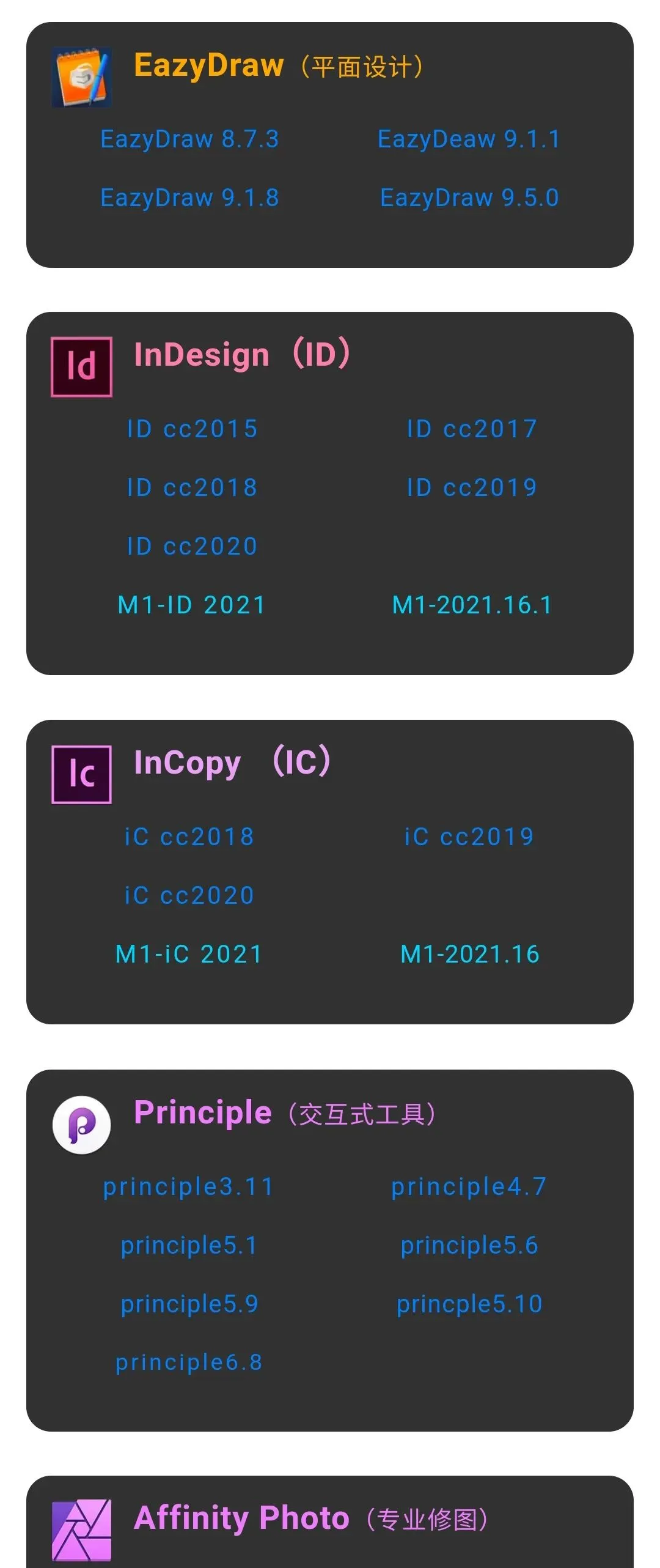Open the iC cc2018 link
The height and width of the screenshot is (1568, 660).
tap(189, 837)
